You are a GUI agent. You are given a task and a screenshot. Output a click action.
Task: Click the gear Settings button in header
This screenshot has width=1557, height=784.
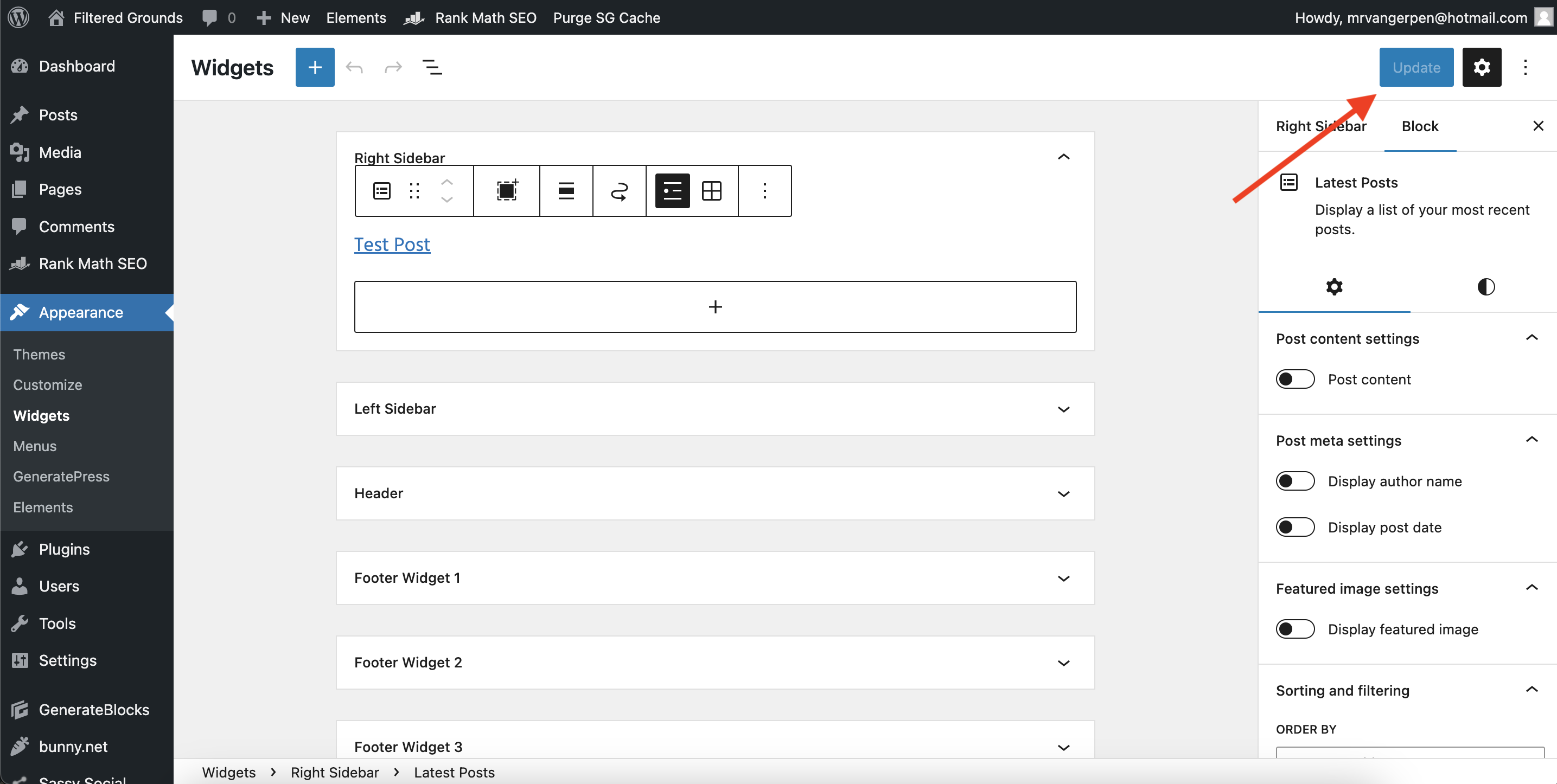pos(1481,67)
